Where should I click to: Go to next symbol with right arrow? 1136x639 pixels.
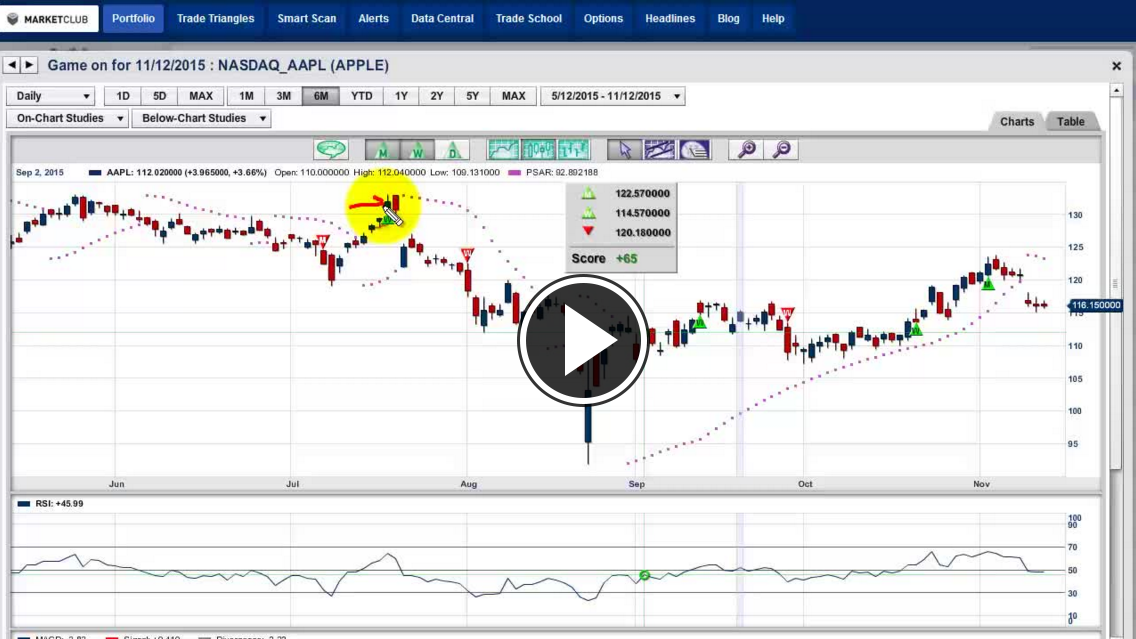29,65
